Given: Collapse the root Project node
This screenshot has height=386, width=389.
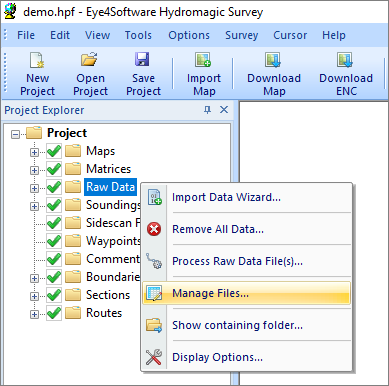Looking at the screenshot, I should [15, 134].
